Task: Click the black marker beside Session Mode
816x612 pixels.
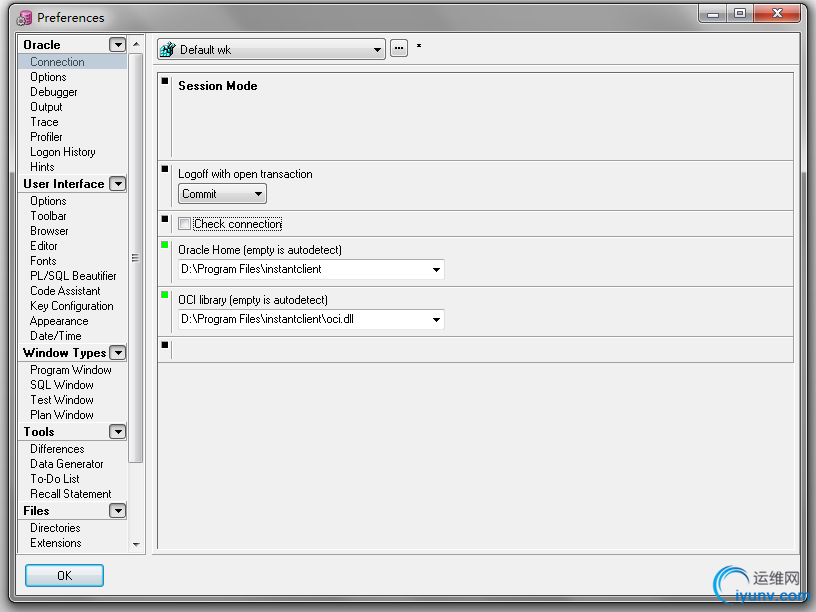Action: tap(165, 81)
